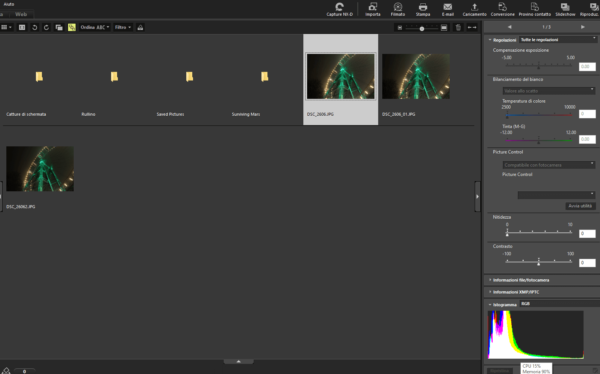The width and height of the screenshot is (600, 374).
Task: Open the Catture di schermata folder
Action: (x=39, y=77)
